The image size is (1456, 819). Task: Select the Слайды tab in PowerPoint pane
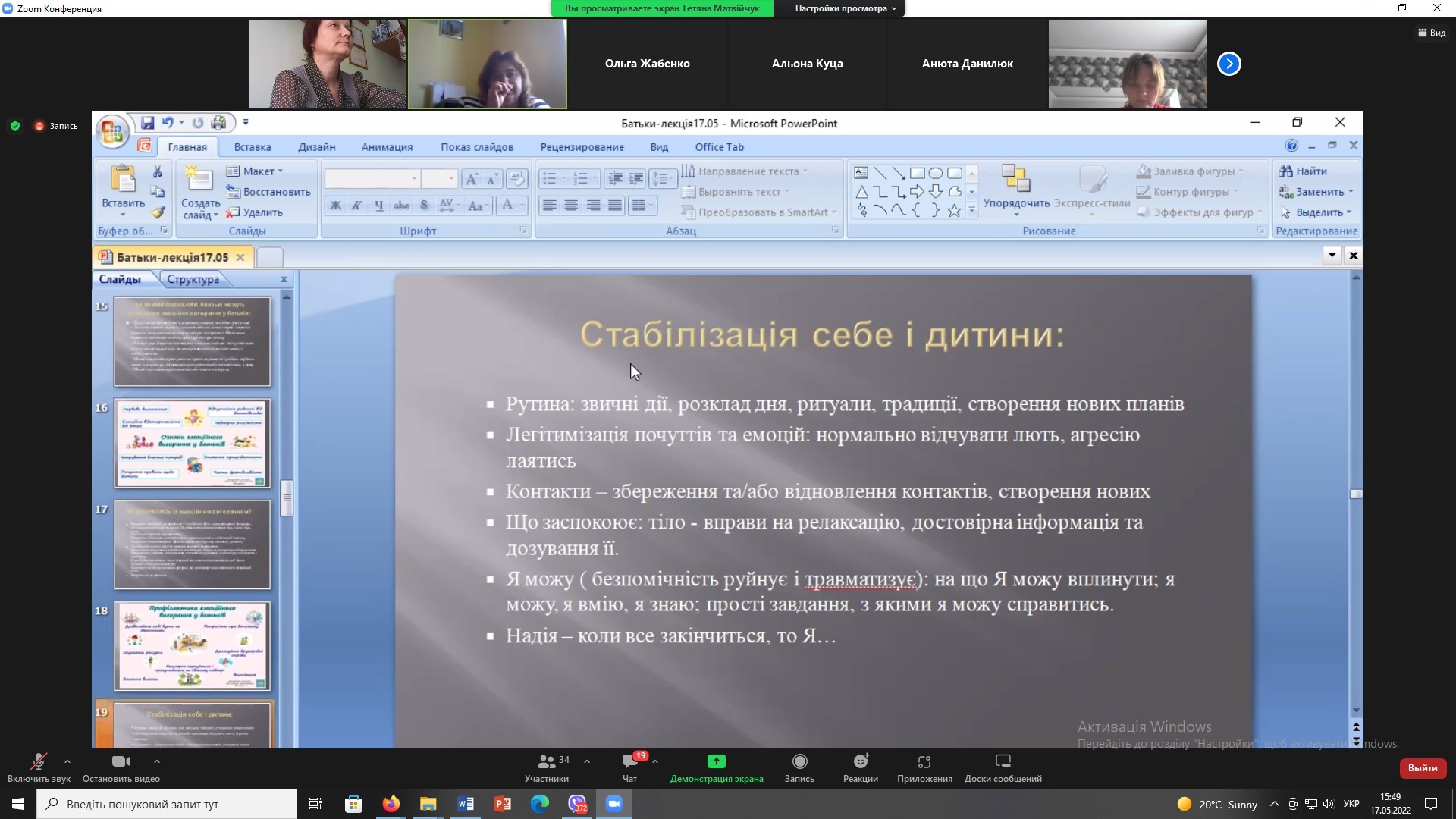coord(120,279)
